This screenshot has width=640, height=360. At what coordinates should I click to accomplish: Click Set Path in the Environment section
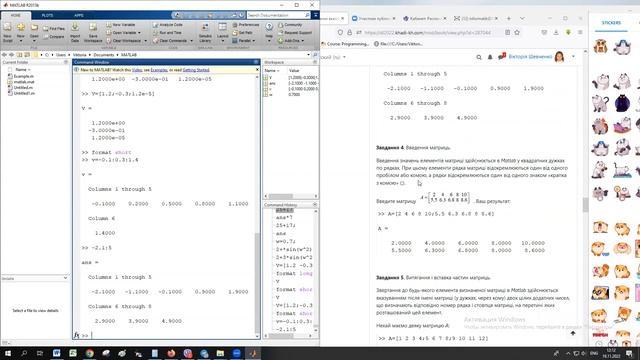[x=243, y=33]
